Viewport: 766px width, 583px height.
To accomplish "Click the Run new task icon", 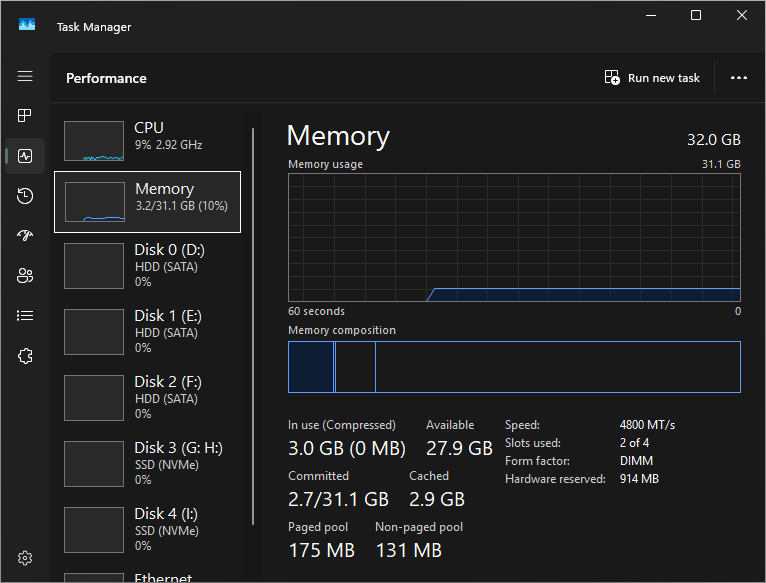I will 612,78.
